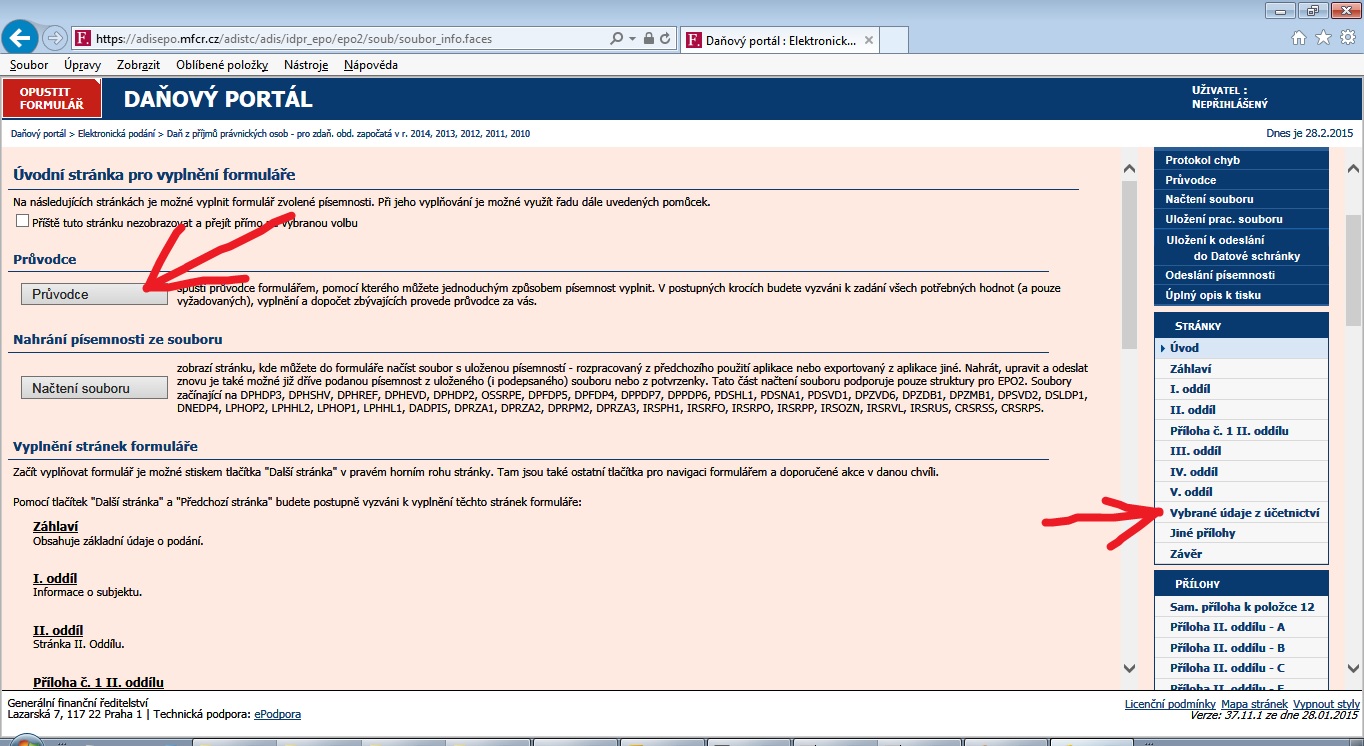Image resolution: width=1364 pixels, height=746 pixels.
Task: Enable 'Příště tuto stránku nezobrazovat' checkbox
Action: [x=23, y=222]
